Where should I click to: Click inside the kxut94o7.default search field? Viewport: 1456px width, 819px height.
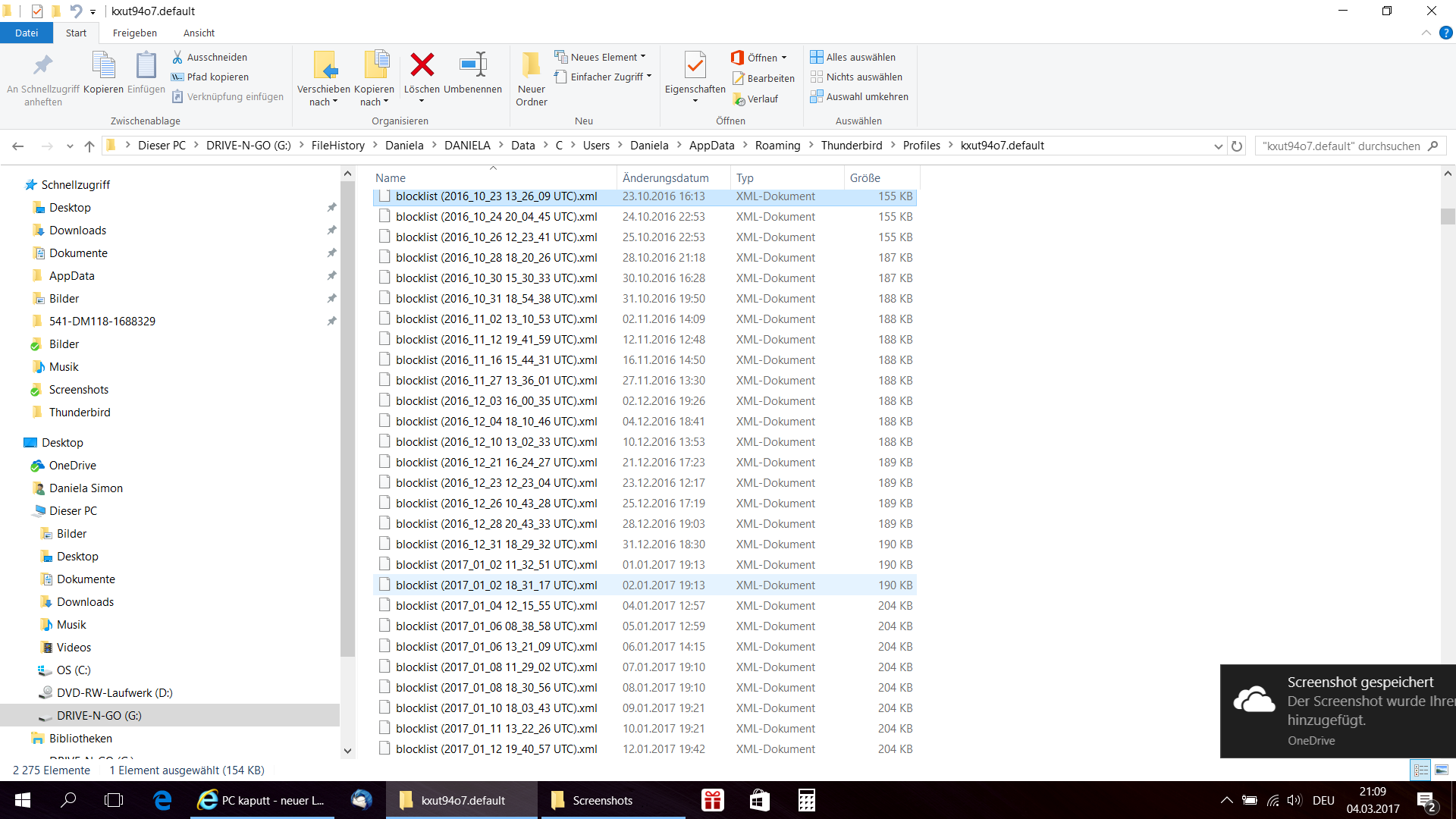click(x=1341, y=146)
